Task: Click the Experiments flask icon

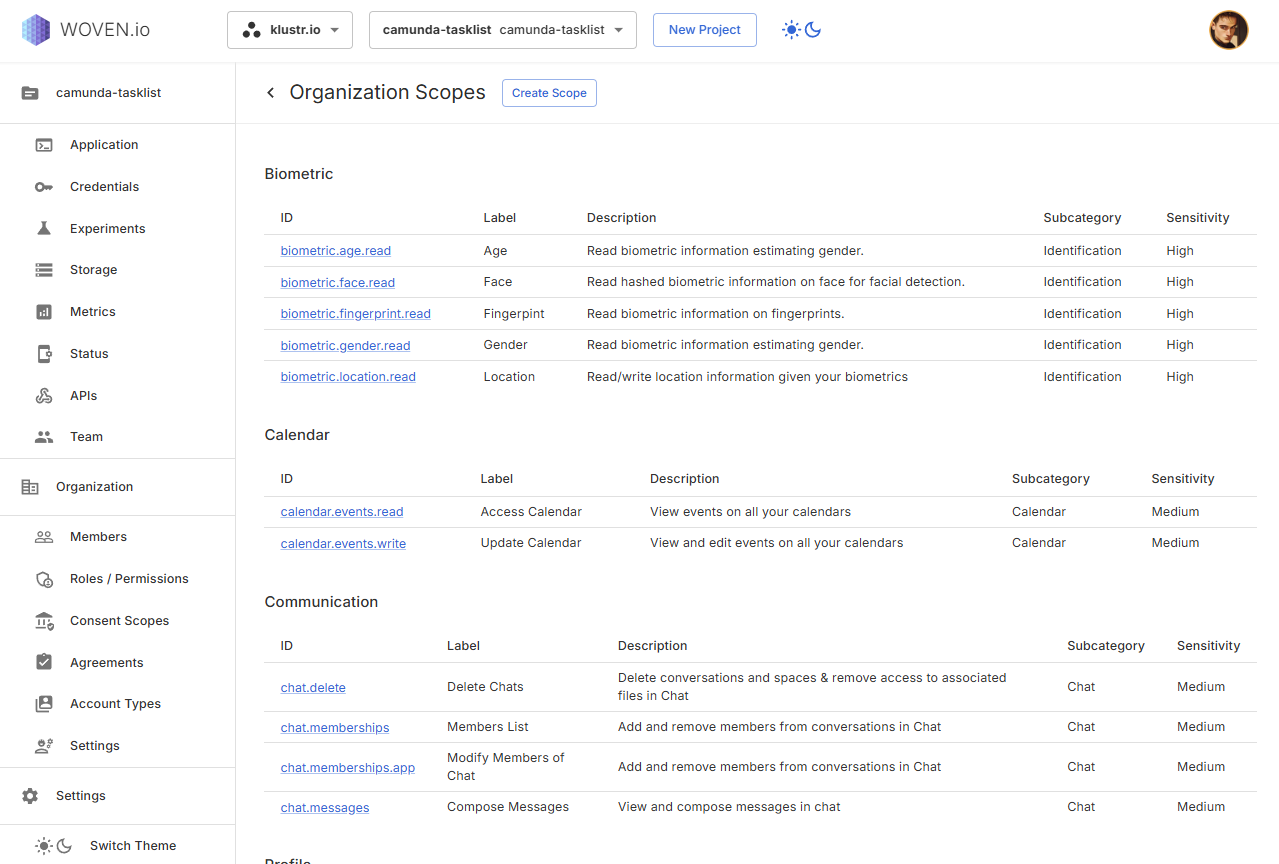Action: pyautogui.click(x=44, y=229)
